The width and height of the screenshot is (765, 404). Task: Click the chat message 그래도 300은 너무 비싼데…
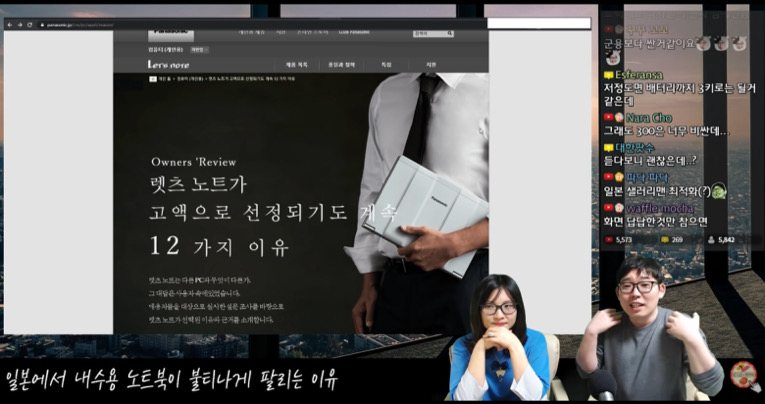(x=666, y=131)
